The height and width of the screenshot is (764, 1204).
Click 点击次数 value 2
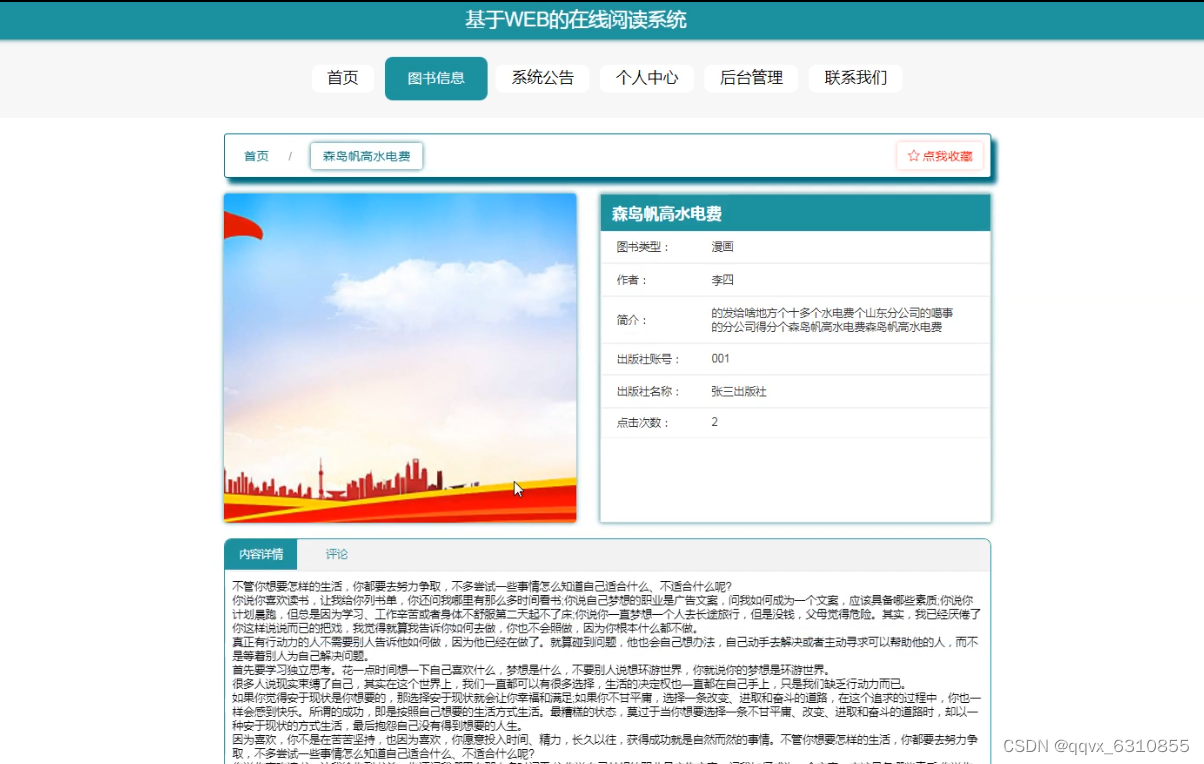click(x=715, y=422)
